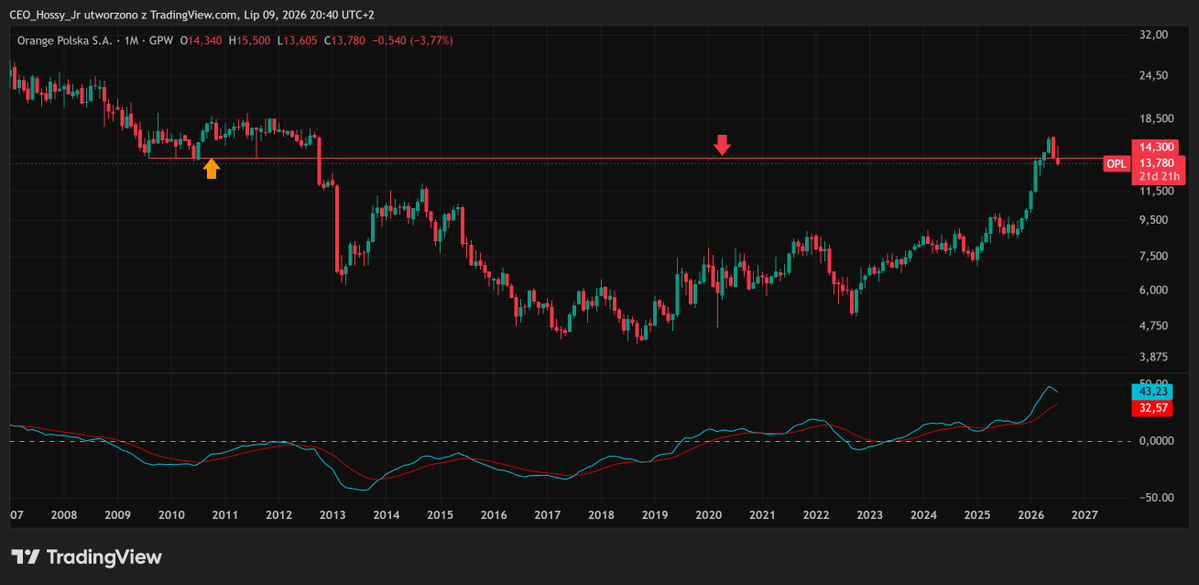Click the 2017 time axis label
The height and width of the screenshot is (585, 1199).
pos(548,515)
